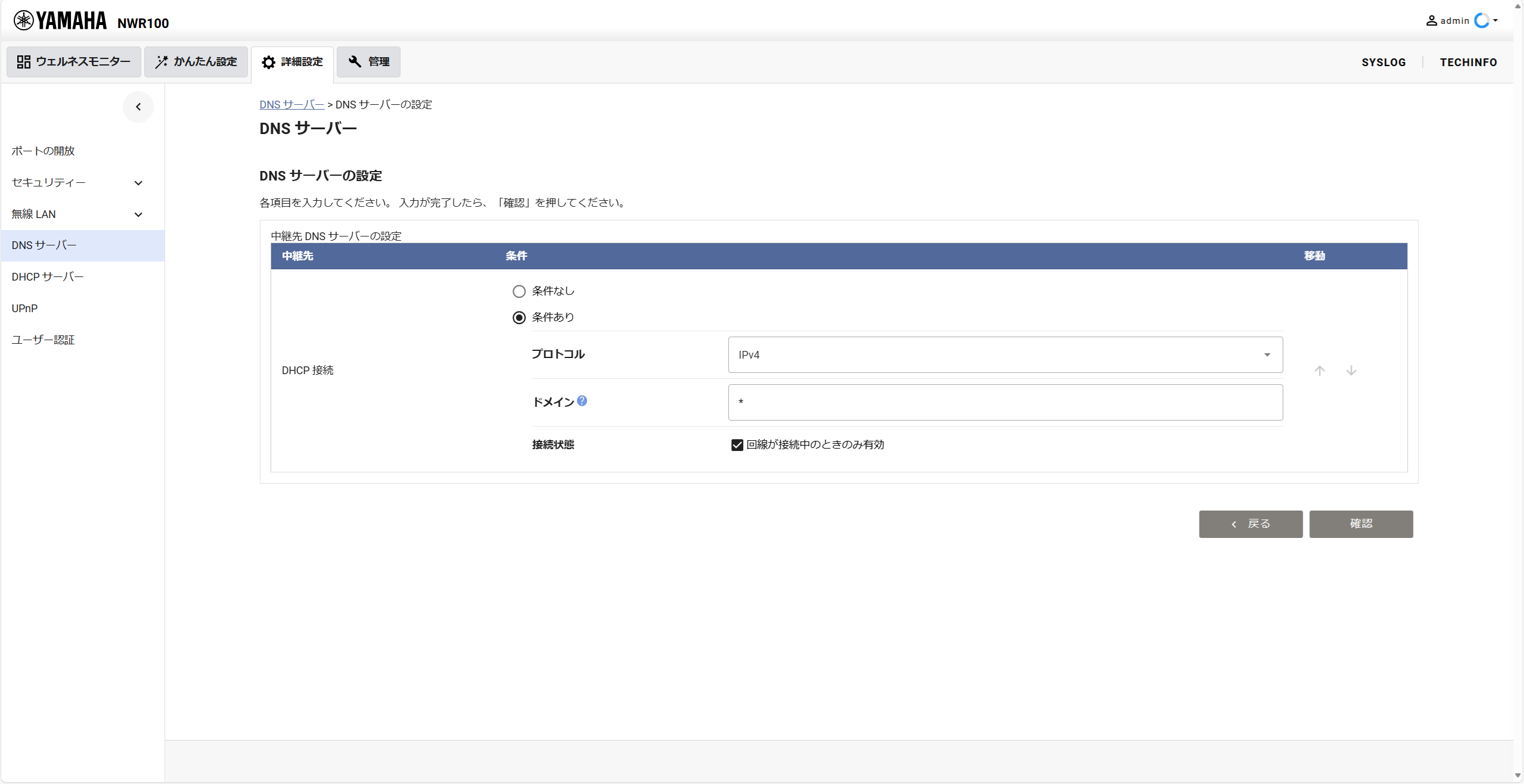The image size is (1524, 784).
Task: Click the DNSサーバー breadcrumb link
Action: [x=291, y=104]
